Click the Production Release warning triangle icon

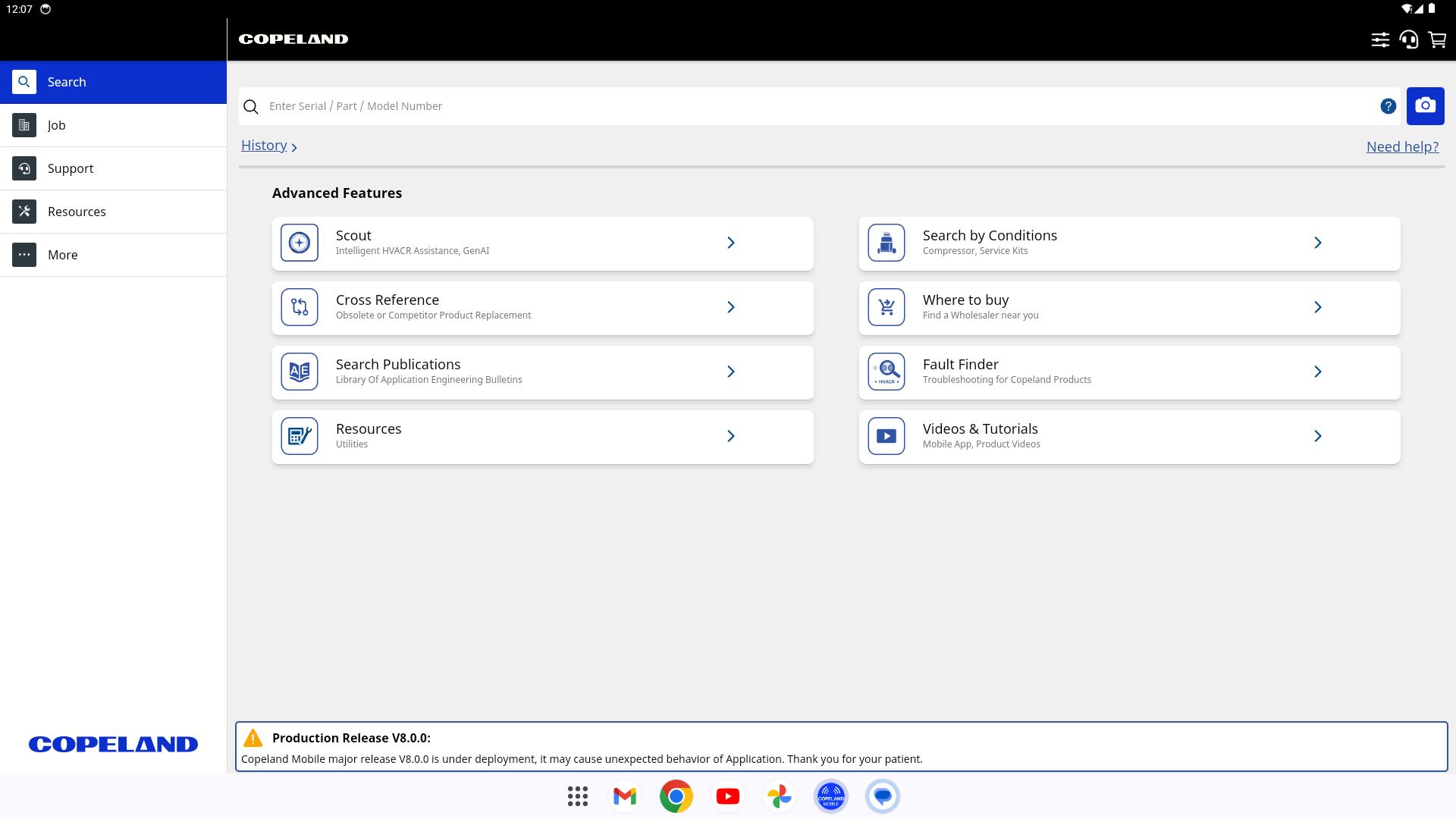253,738
